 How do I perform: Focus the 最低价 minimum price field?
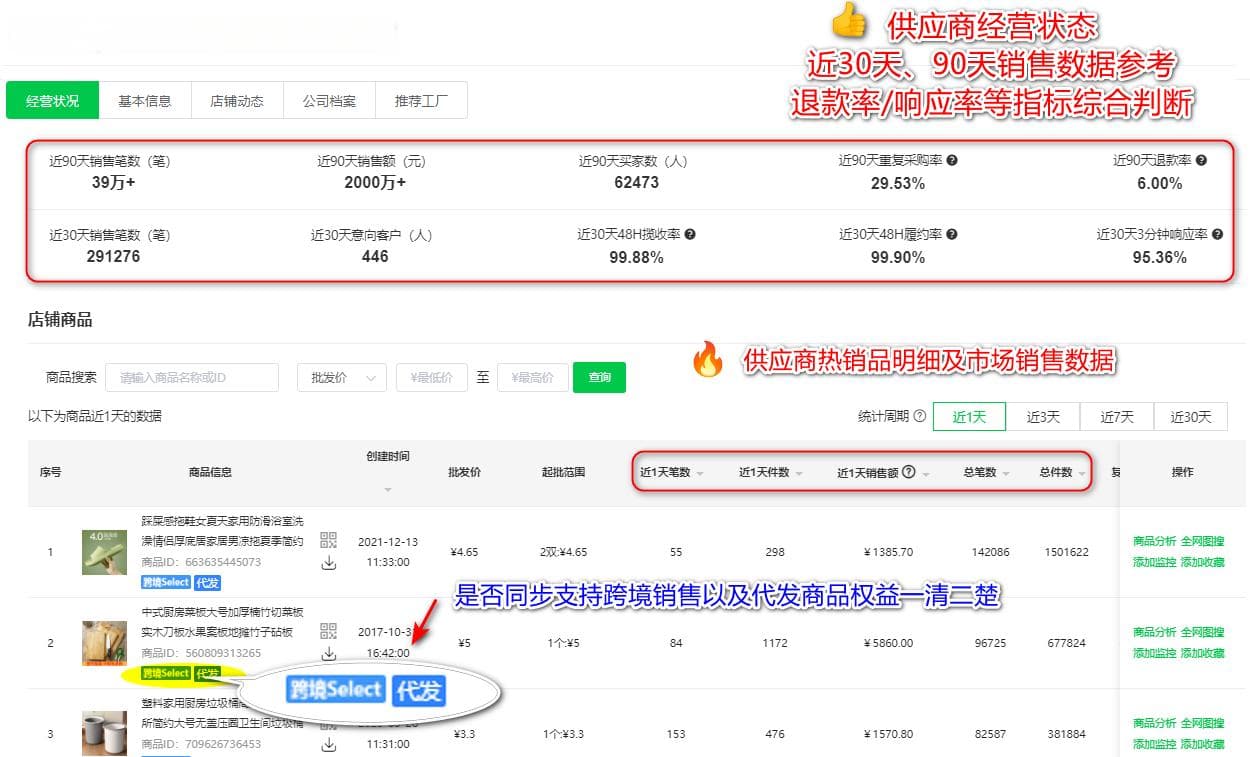pos(432,377)
